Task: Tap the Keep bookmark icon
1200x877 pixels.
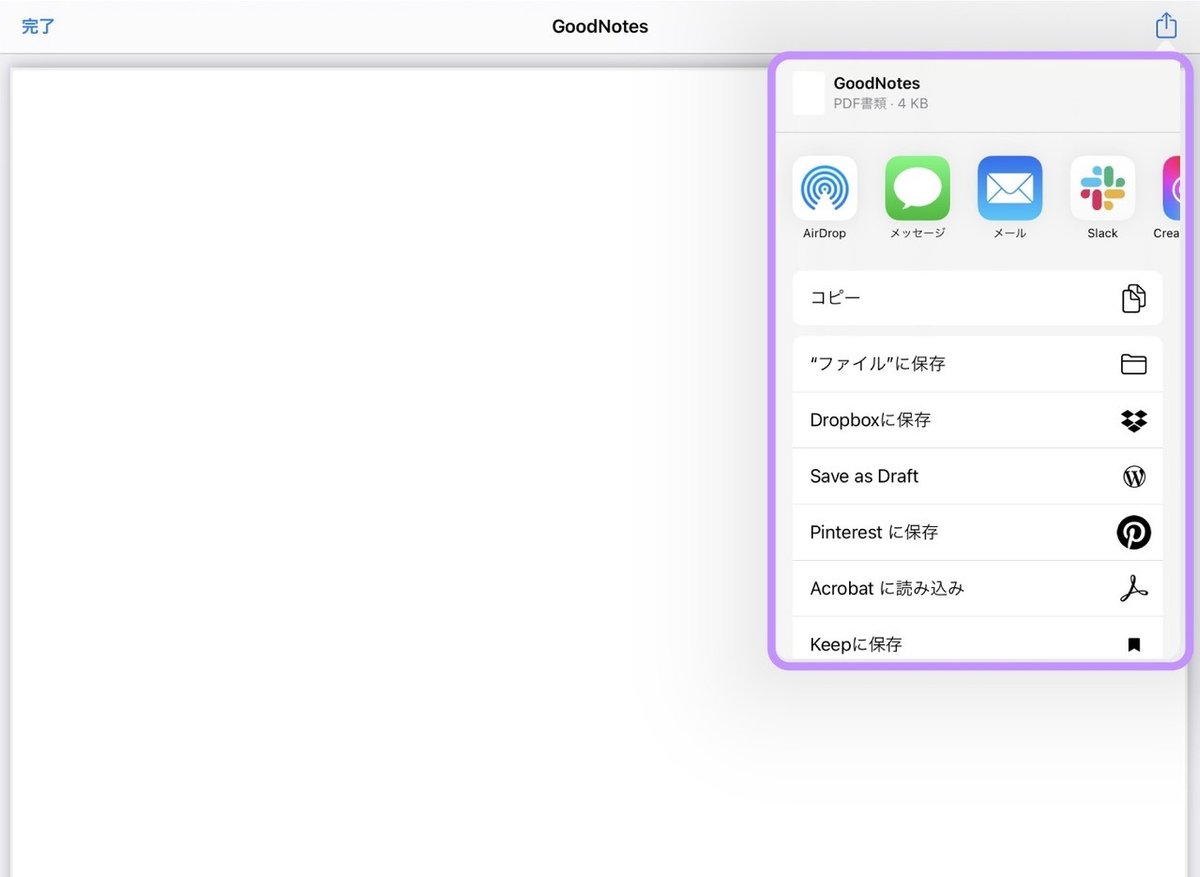Action: point(1134,645)
